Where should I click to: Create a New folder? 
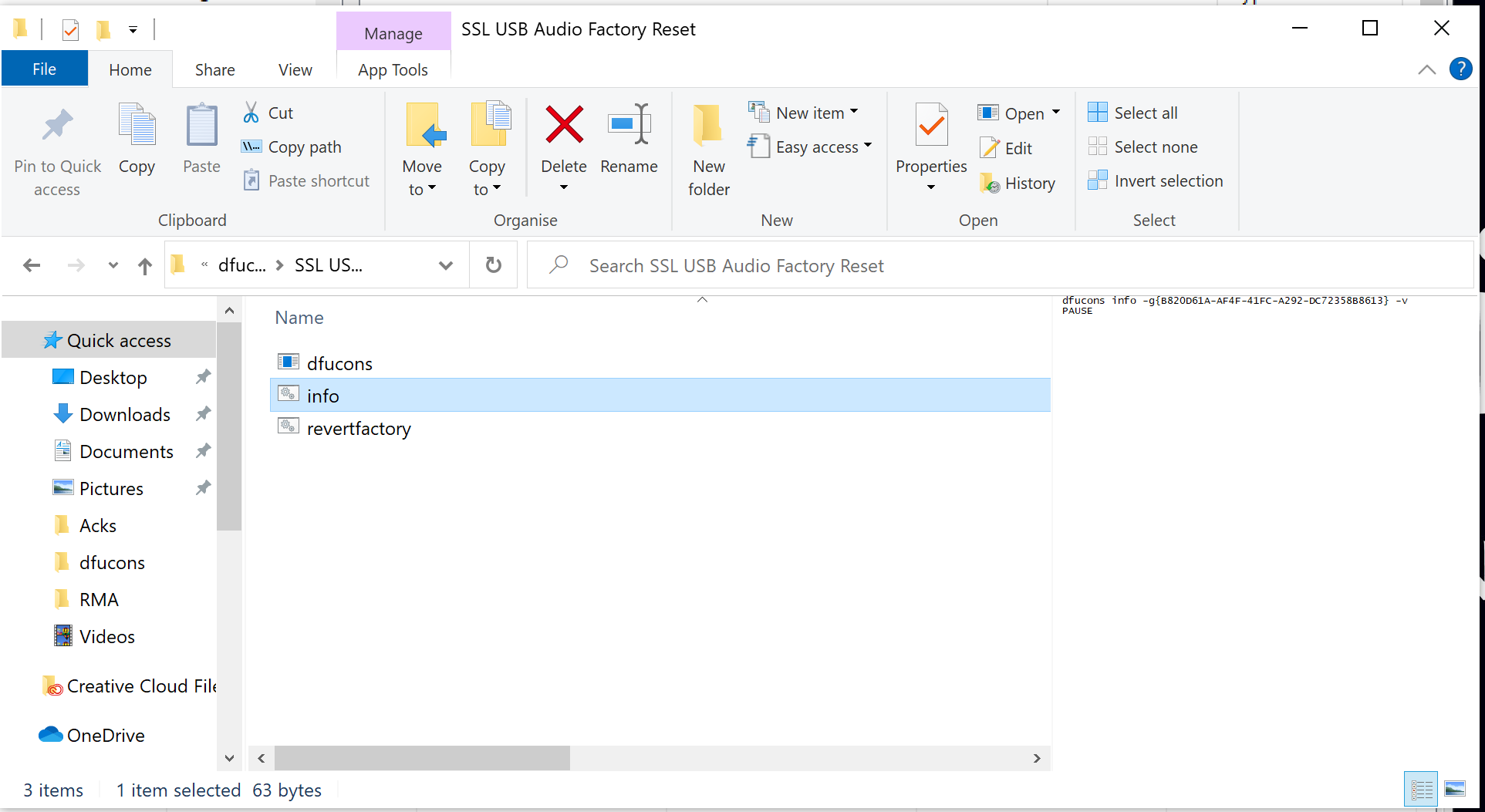709,150
